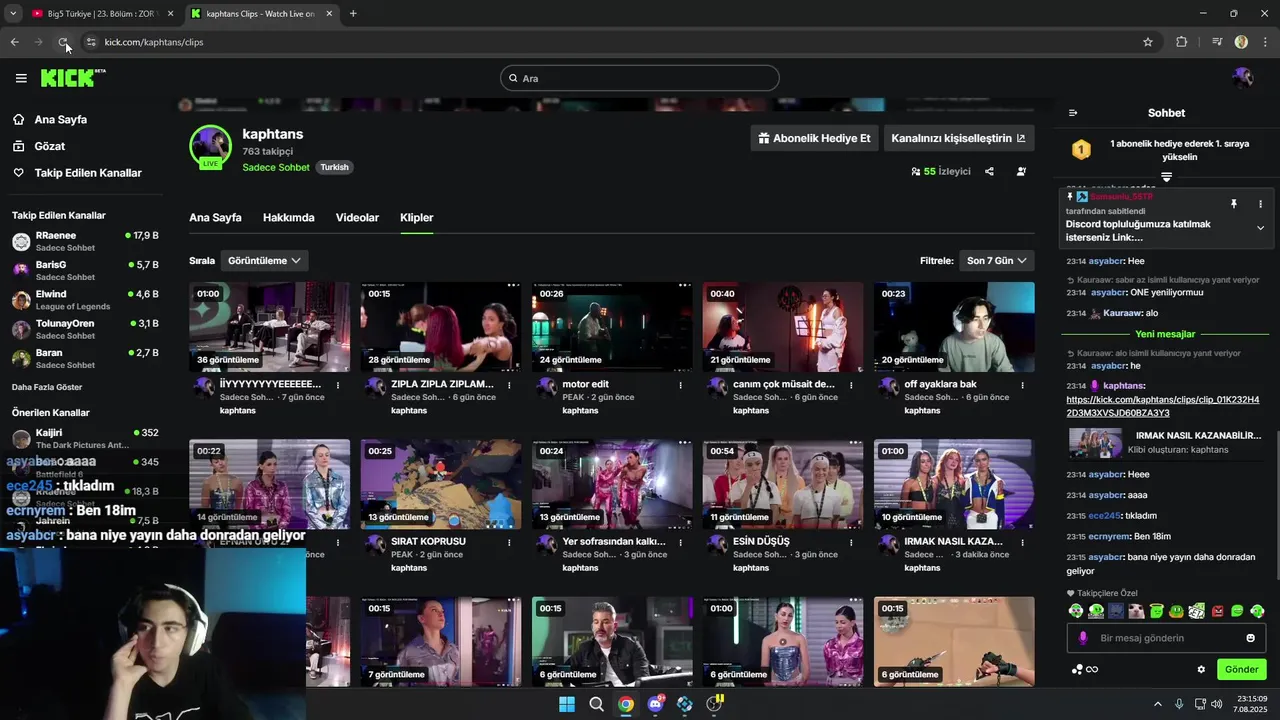Open chat settings gear icon

pyautogui.click(x=1201, y=669)
